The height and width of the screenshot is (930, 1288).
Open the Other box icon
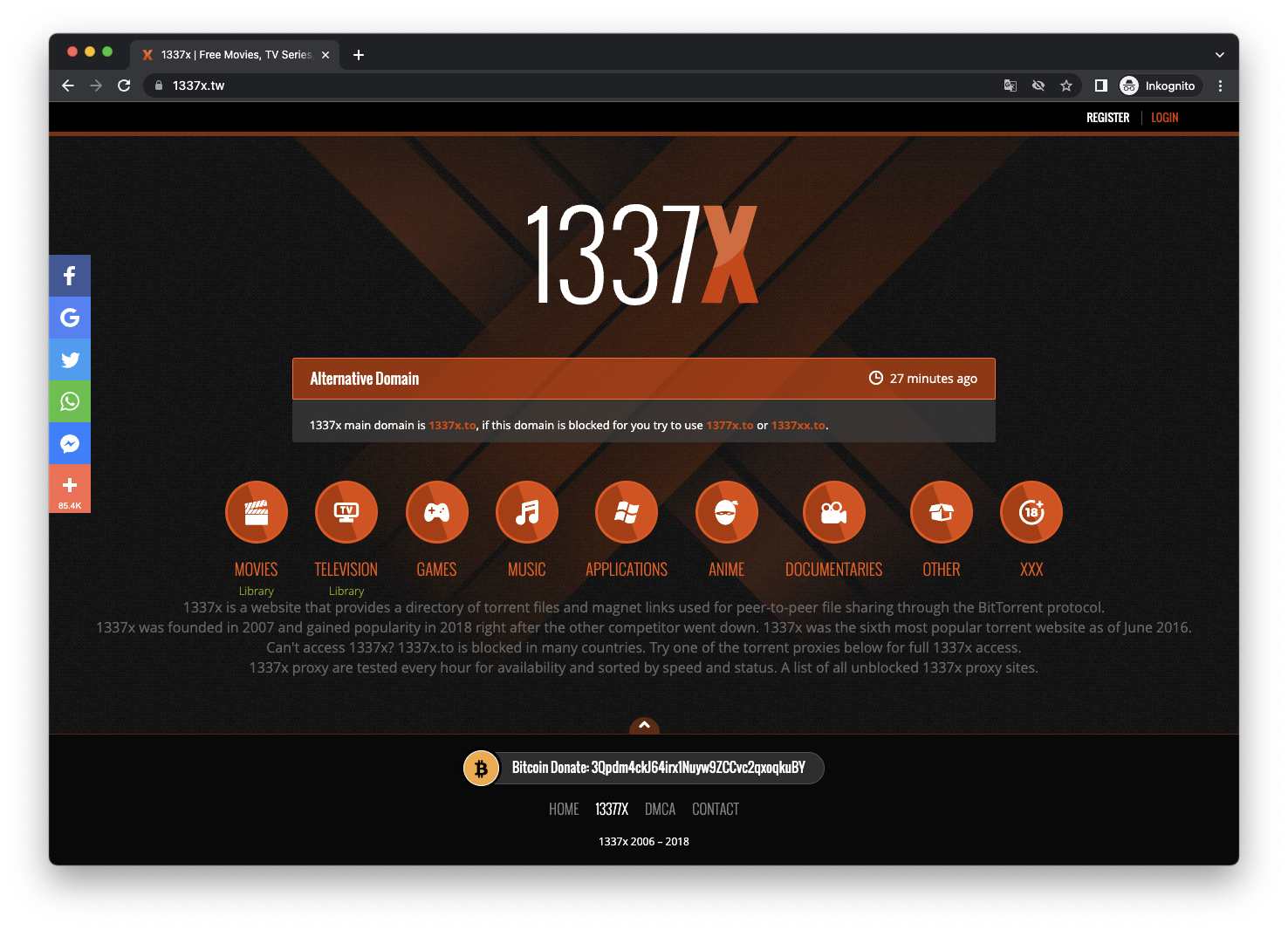coord(942,512)
